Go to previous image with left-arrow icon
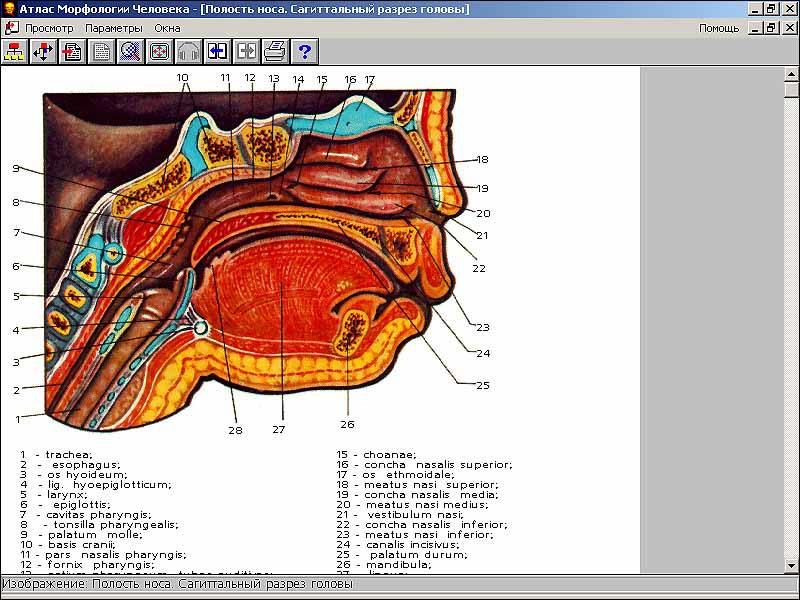The image size is (800, 600). click(217, 51)
